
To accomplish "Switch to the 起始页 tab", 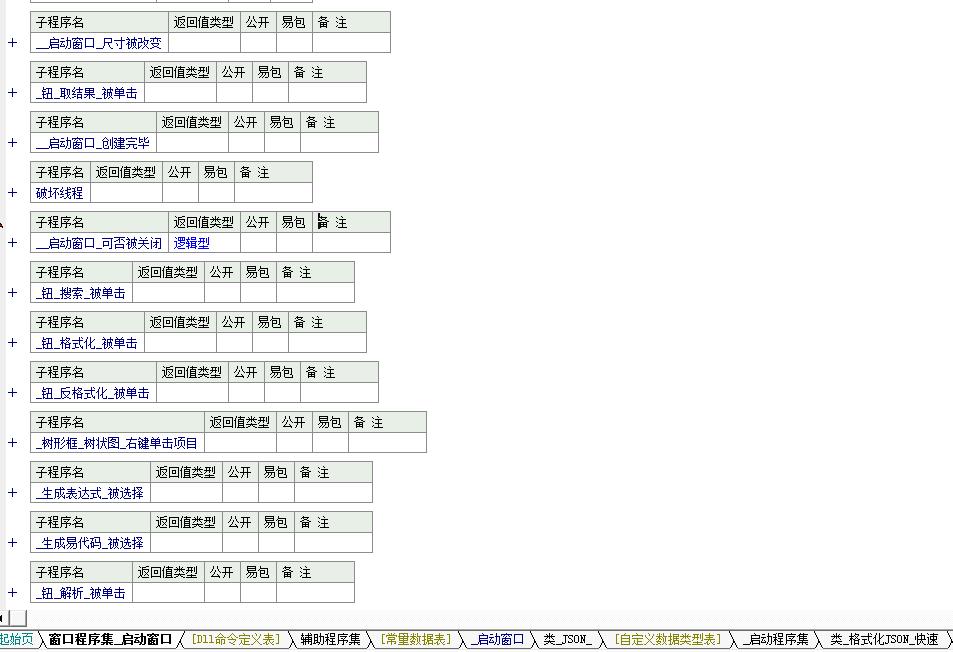I will pyautogui.click(x=17, y=639).
